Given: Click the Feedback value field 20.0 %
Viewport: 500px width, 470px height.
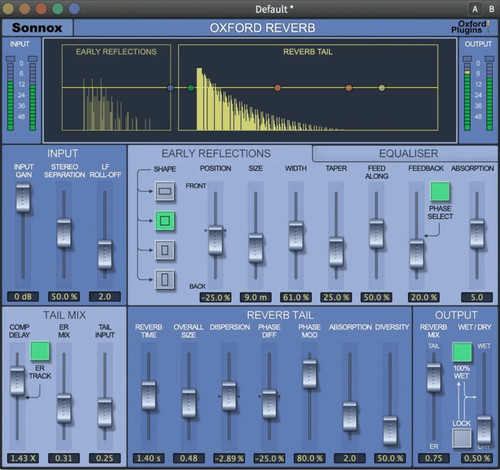Looking at the screenshot, I should (x=424, y=297).
